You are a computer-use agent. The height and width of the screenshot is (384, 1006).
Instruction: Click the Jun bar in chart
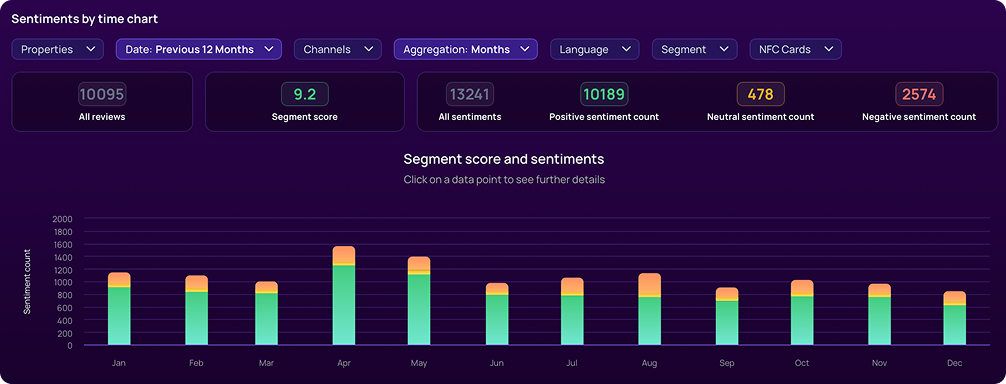[497, 315]
